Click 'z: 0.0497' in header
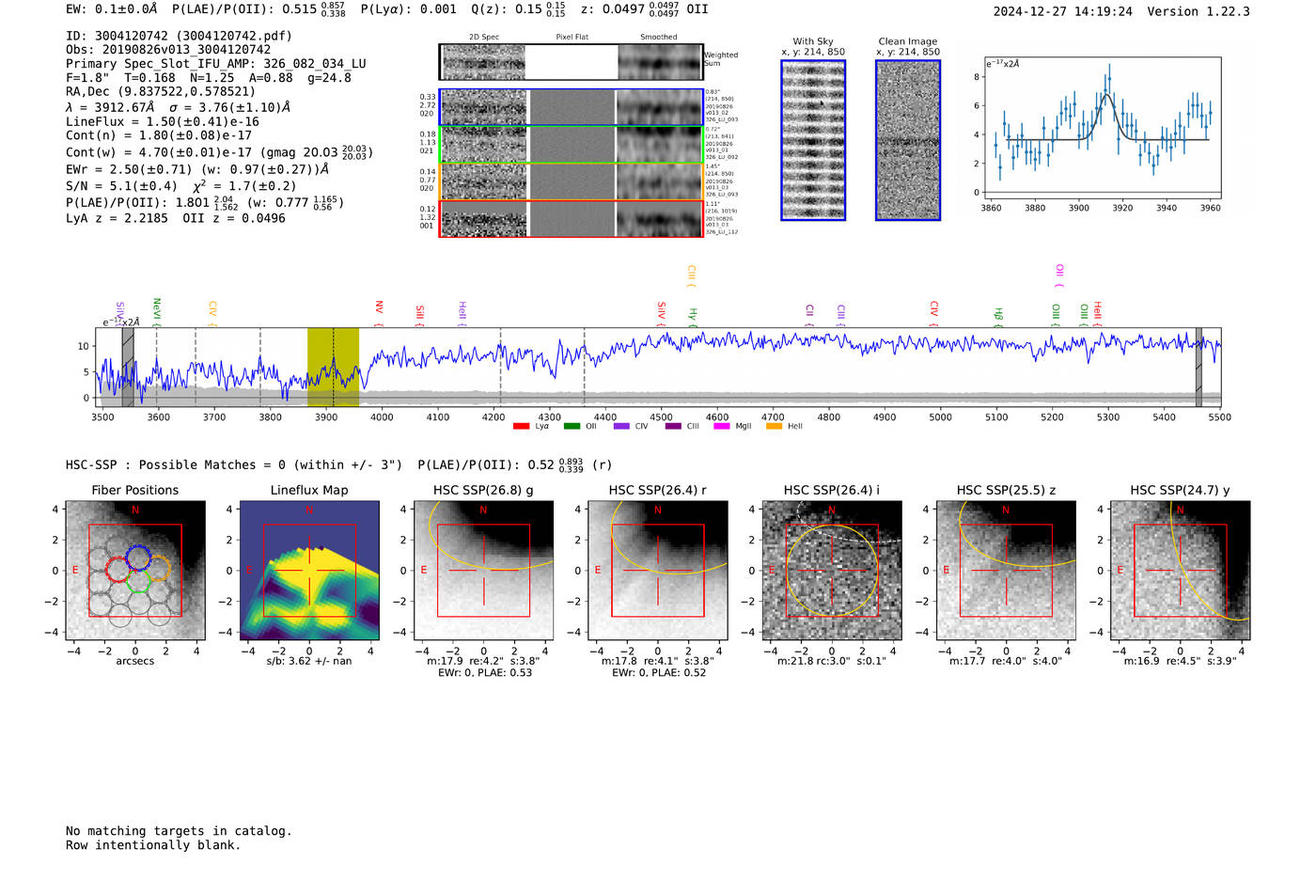Image resolution: width=1316 pixels, height=896 pixels. pyautogui.click(x=613, y=9)
